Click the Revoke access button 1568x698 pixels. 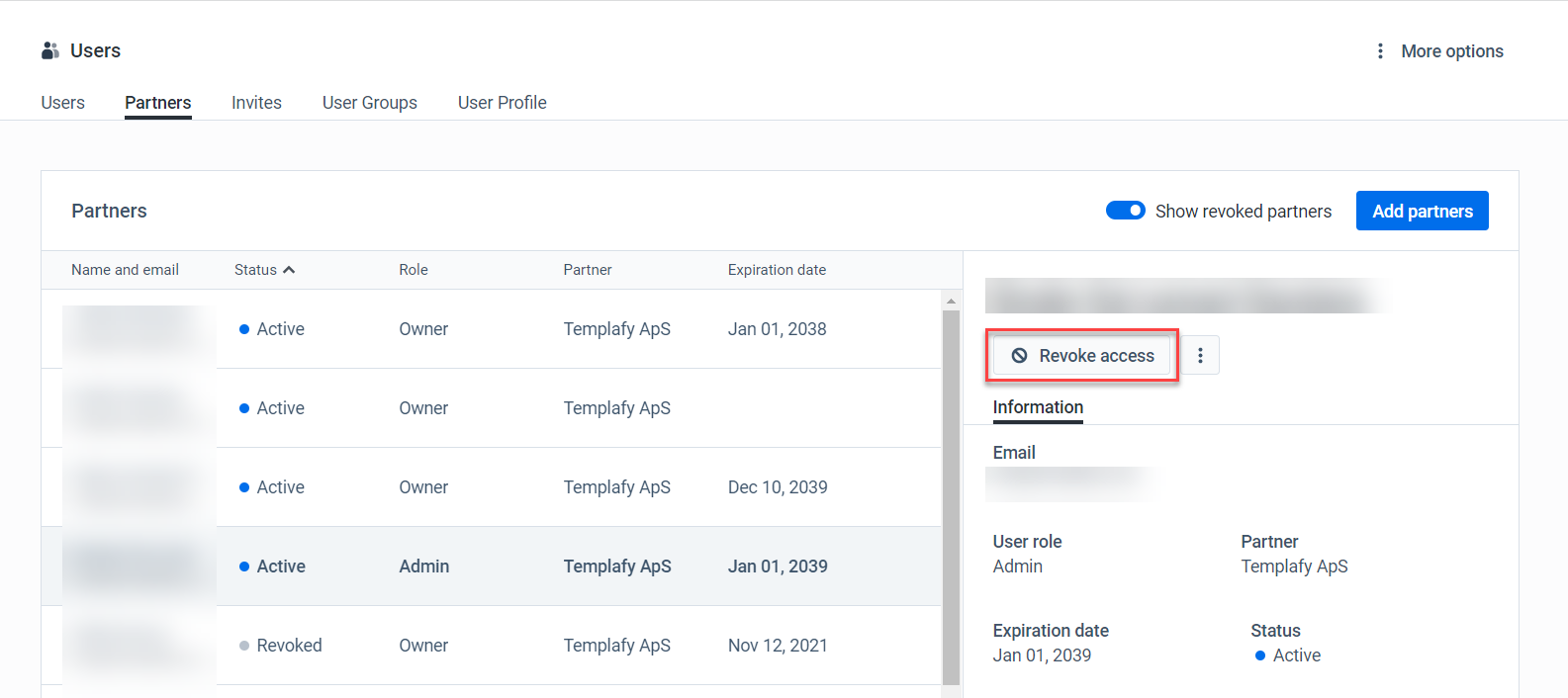point(1082,356)
